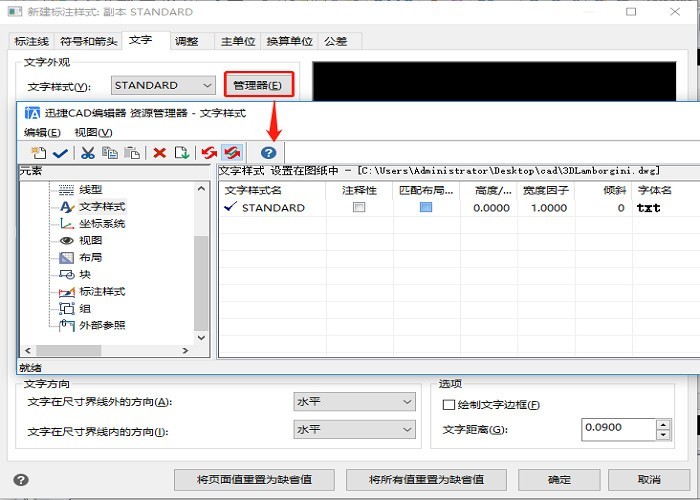The height and width of the screenshot is (500, 700).
Task: Select 标注样式 in the element tree
Action: pos(102,292)
